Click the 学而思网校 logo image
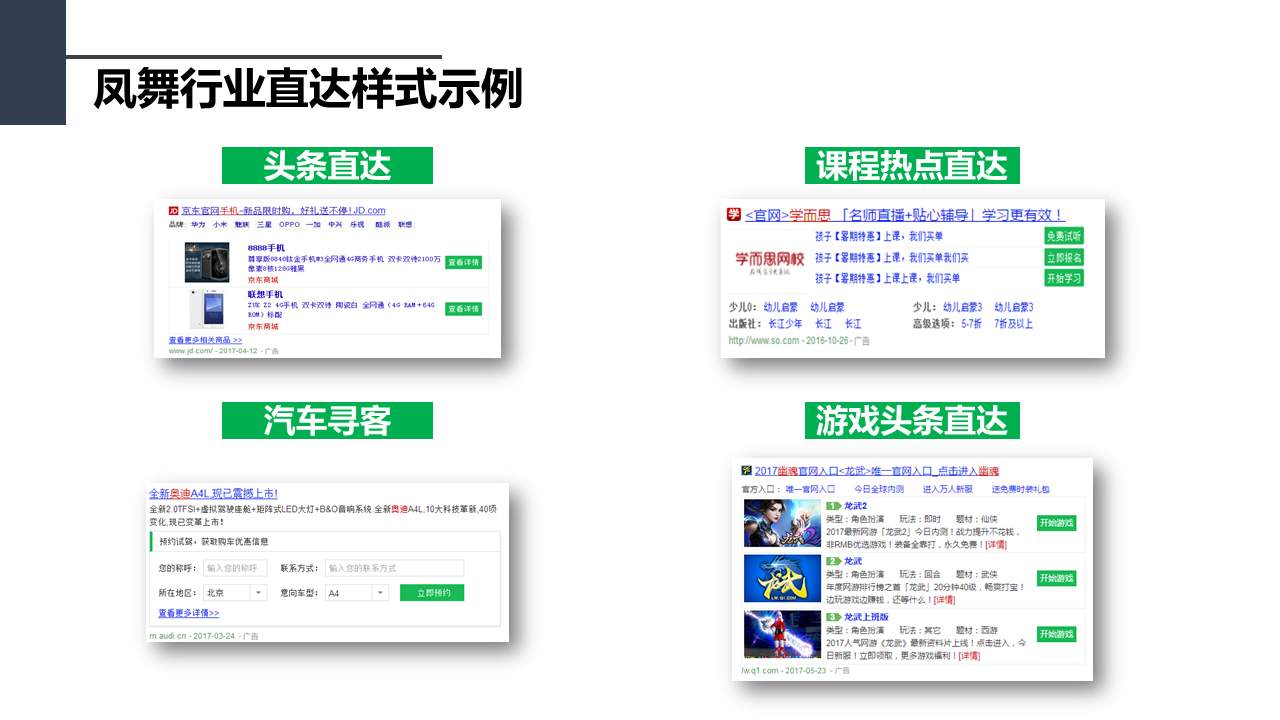The image size is (1280, 720). (x=768, y=260)
